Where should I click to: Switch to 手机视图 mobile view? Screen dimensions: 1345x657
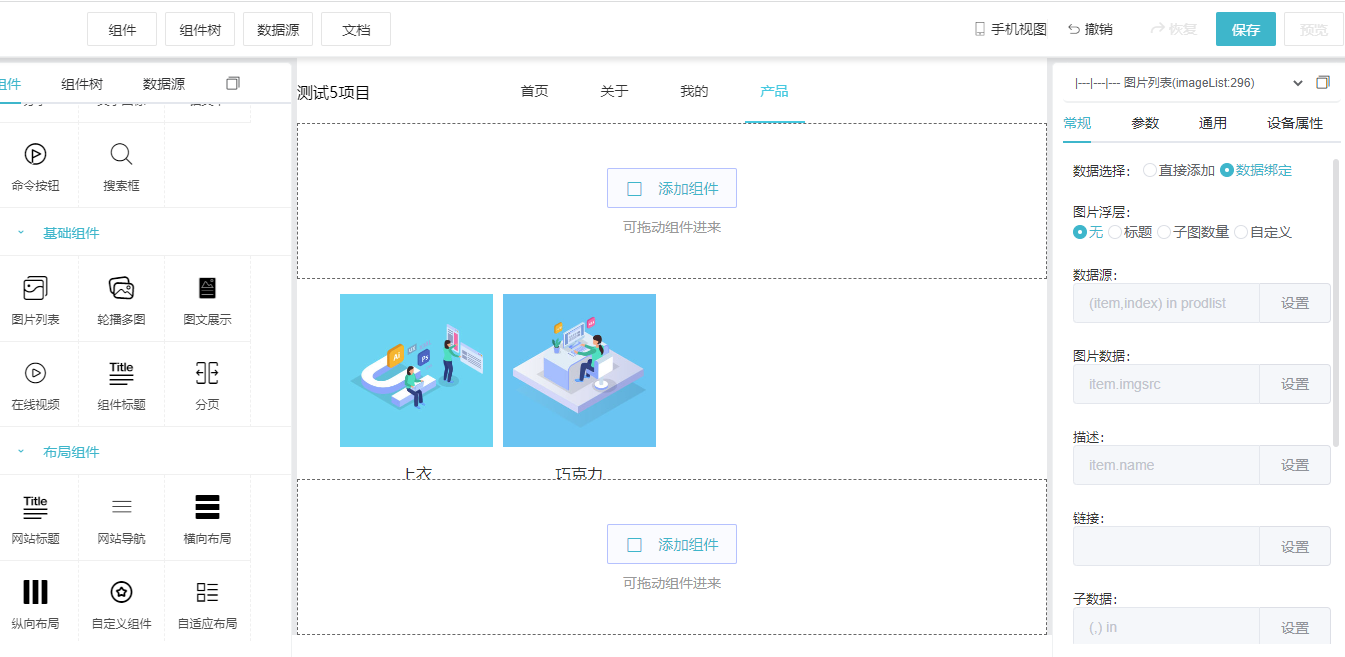1010,29
